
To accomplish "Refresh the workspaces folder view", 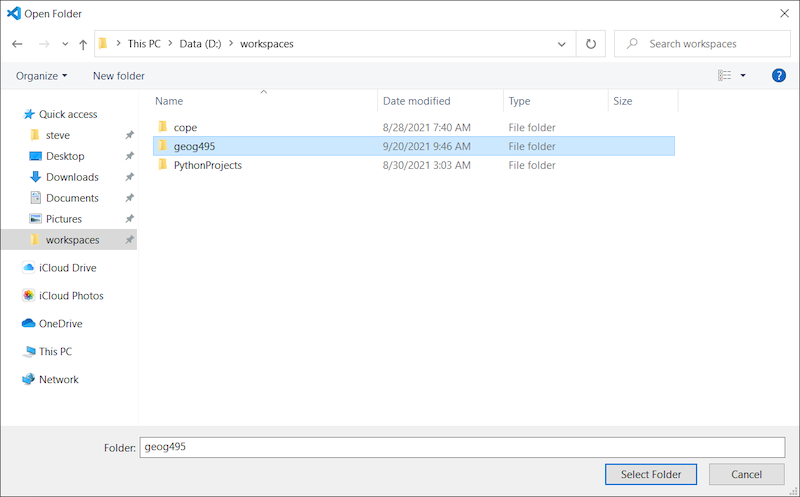I will click(591, 44).
